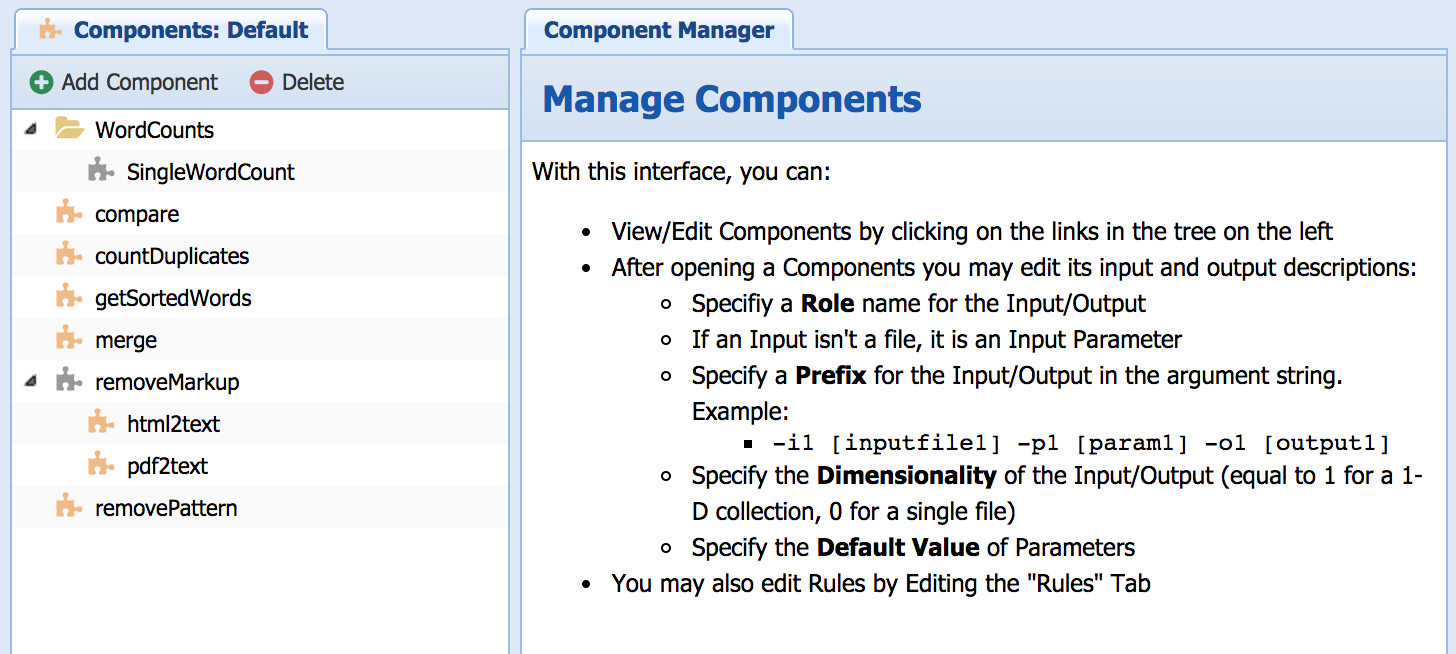Select the html2text component
The height and width of the screenshot is (654, 1456).
[173, 424]
